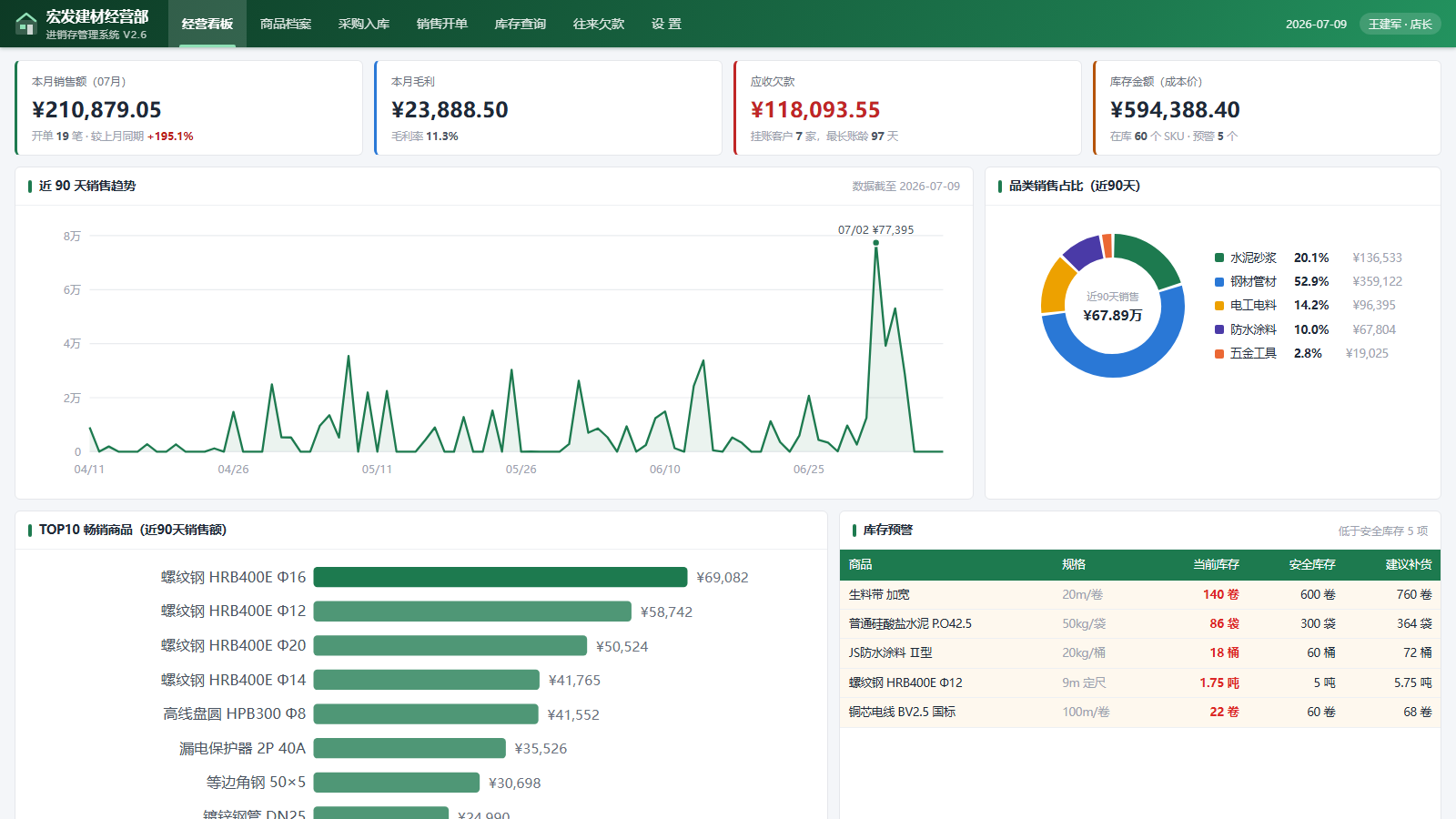Click the 建议补货 column header

click(x=1409, y=564)
